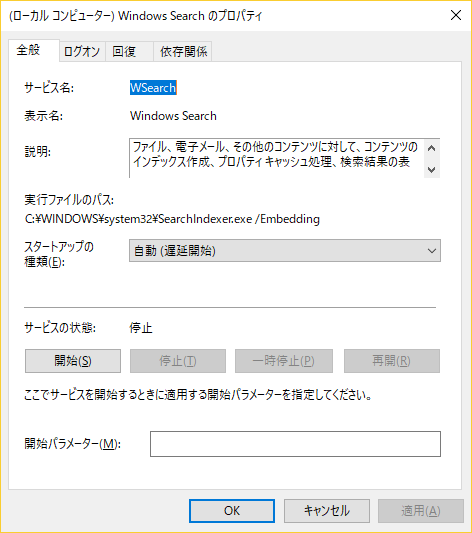Select the highlighted WSearch service name
The width and height of the screenshot is (472, 533).
click(153, 88)
